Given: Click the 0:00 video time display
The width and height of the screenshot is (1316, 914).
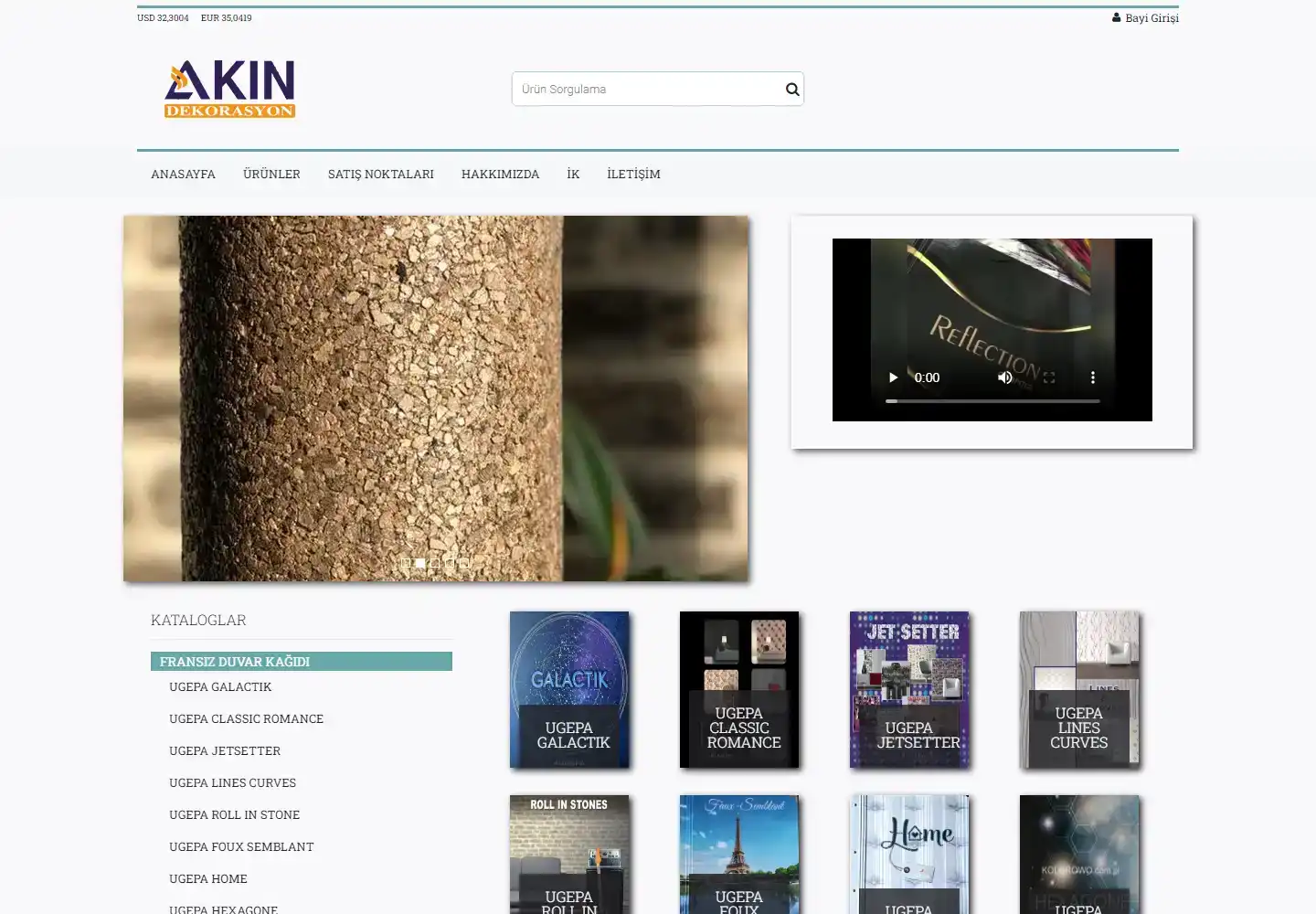Looking at the screenshot, I should 927,377.
